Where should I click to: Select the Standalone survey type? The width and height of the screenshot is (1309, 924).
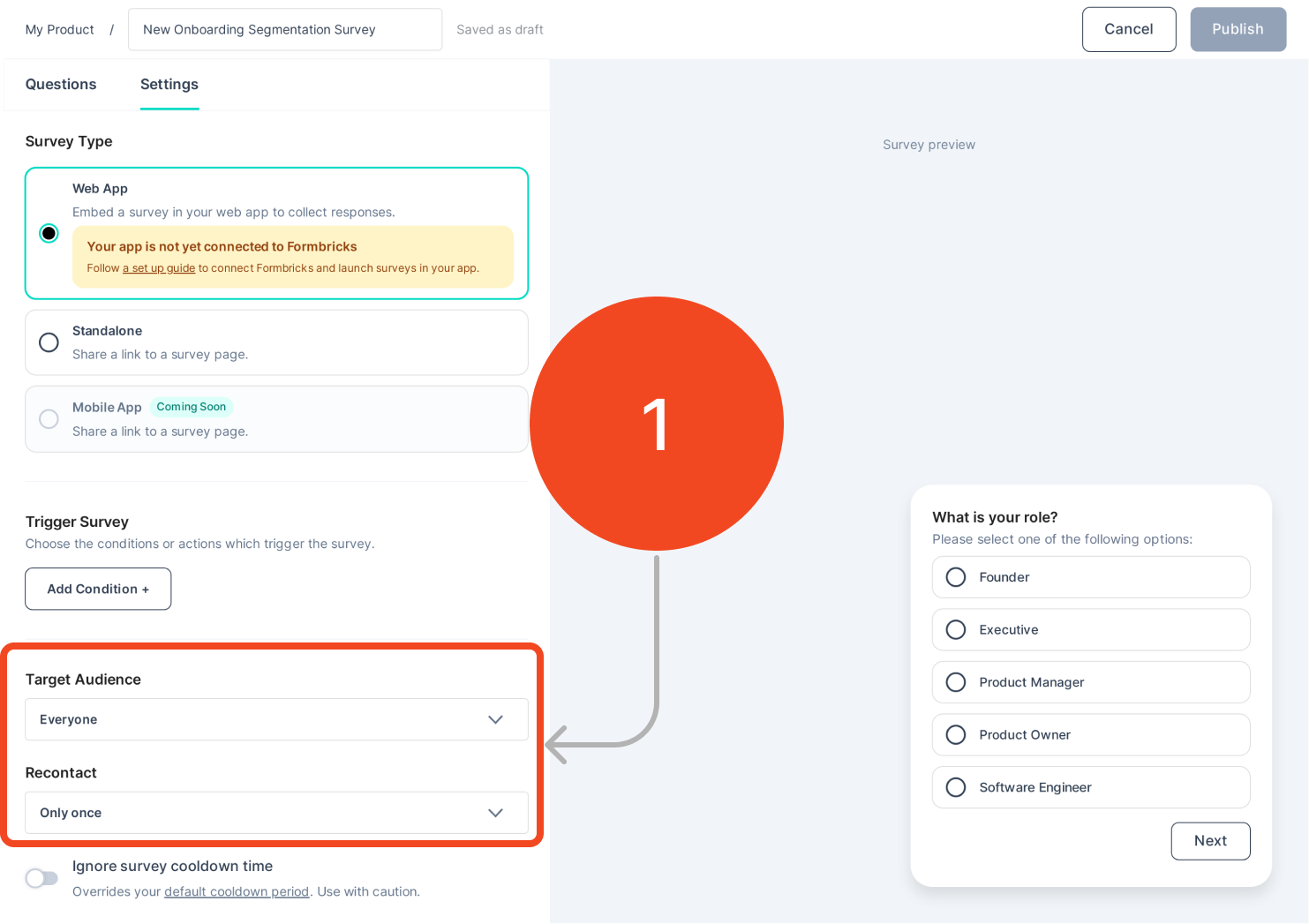(x=49, y=342)
